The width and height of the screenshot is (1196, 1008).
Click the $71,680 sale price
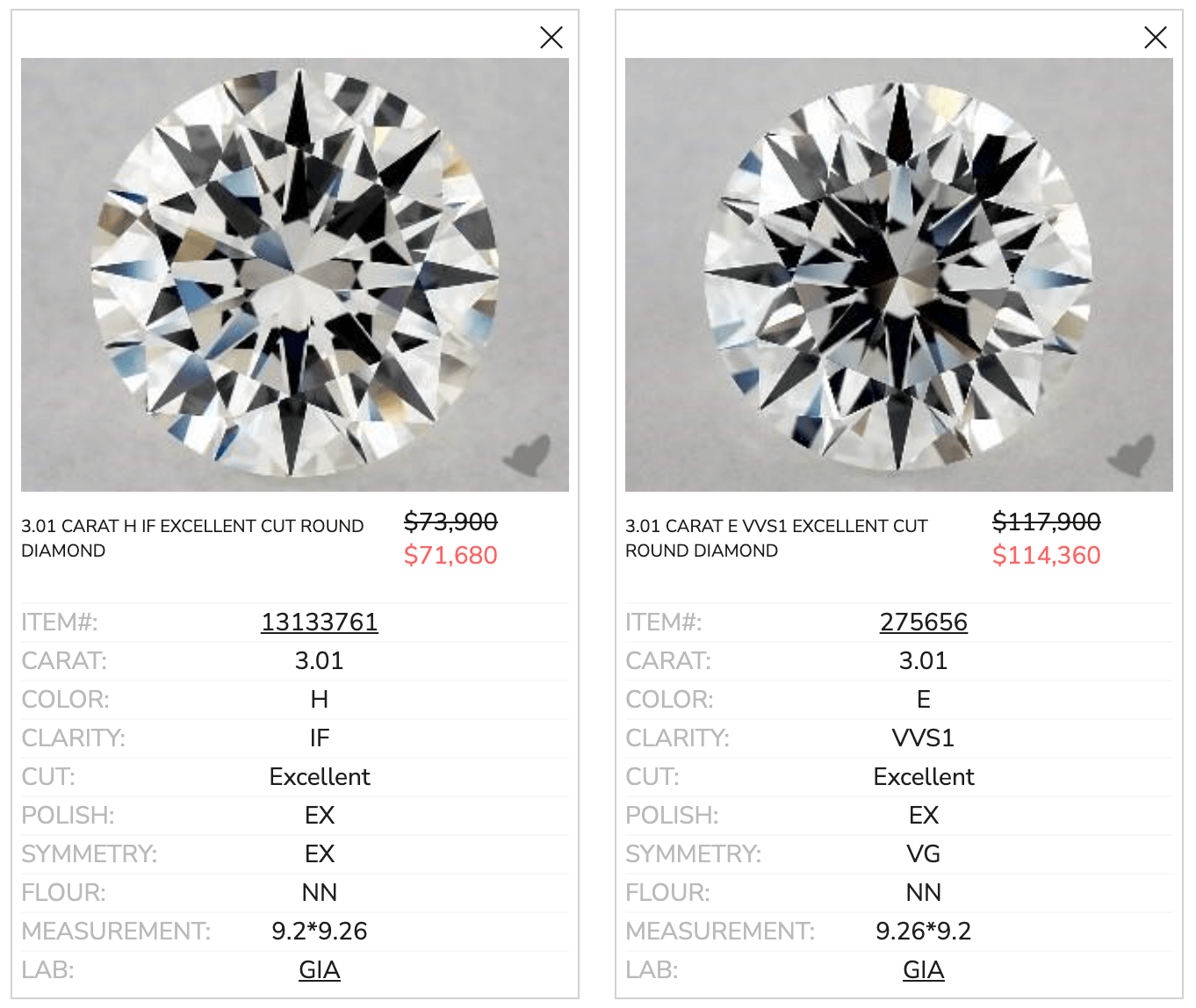click(x=450, y=555)
